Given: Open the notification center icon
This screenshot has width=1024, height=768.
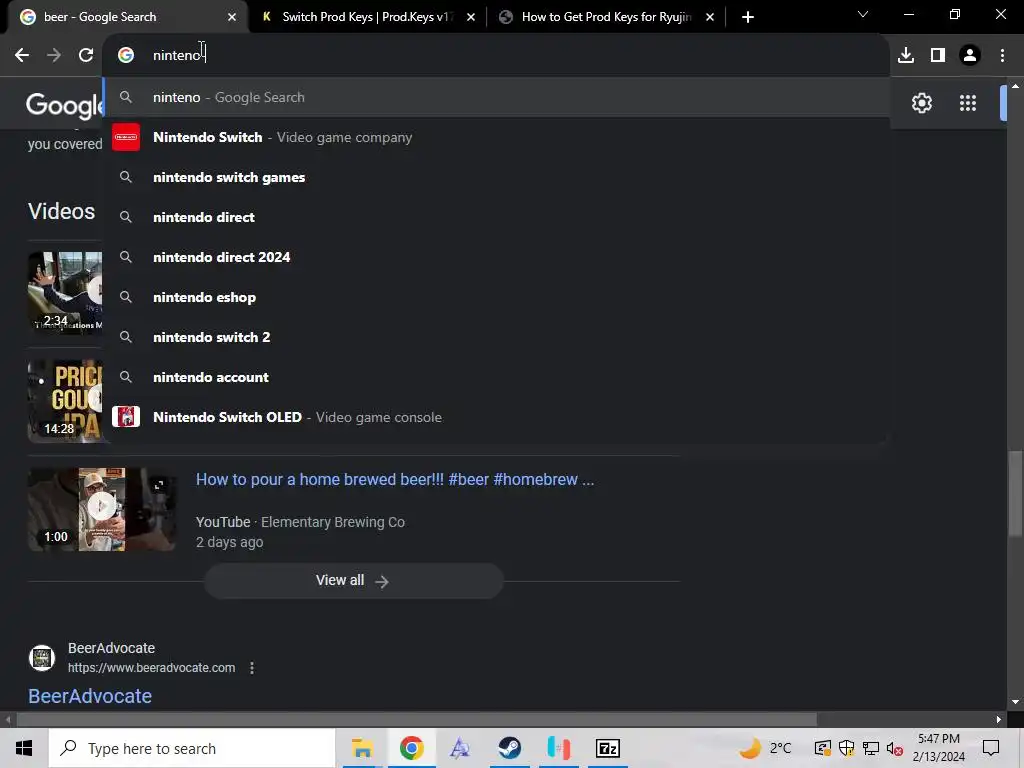Looking at the screenshot, I should coord(991,748).
